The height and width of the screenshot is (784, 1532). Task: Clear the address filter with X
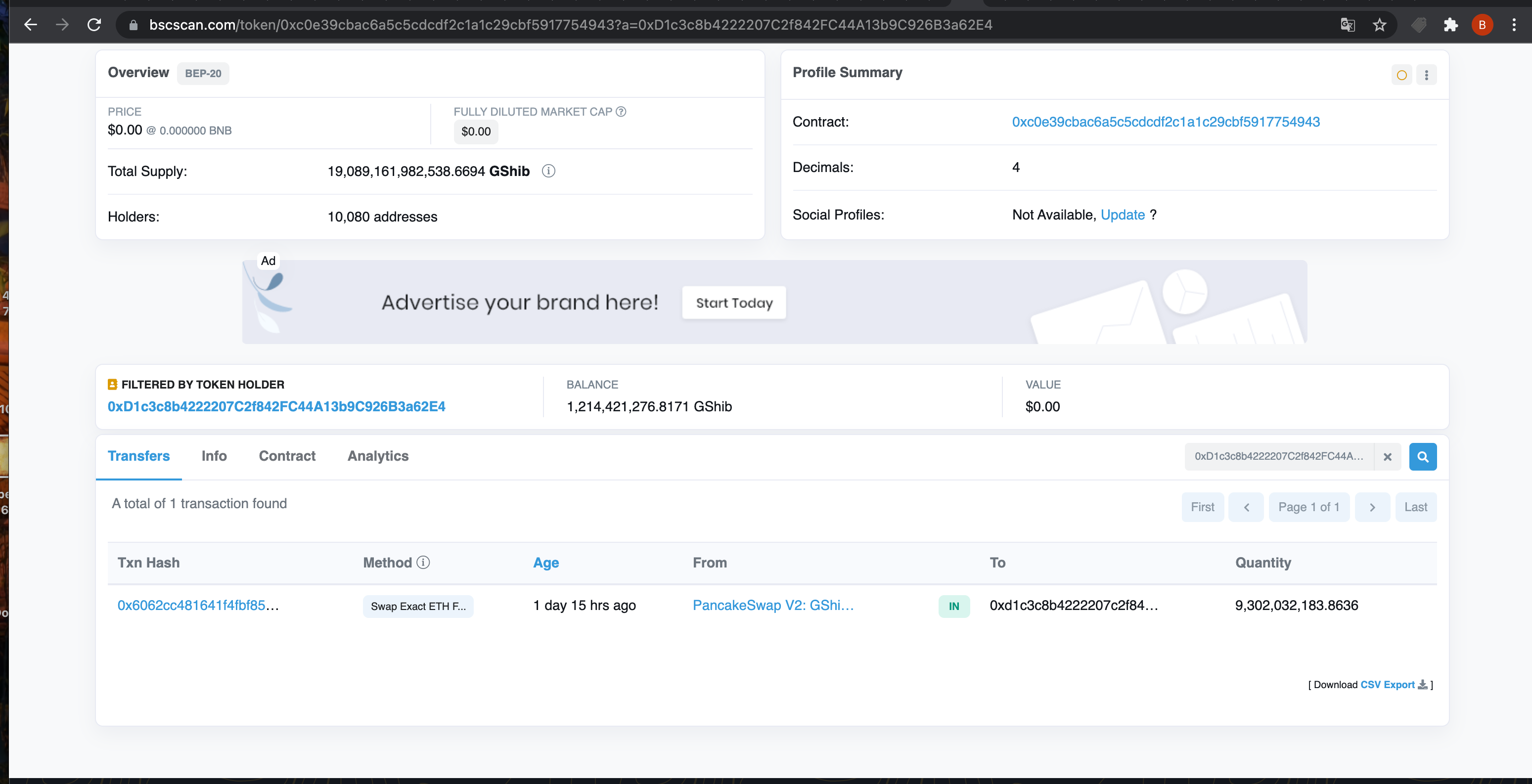click(1387, 456)
